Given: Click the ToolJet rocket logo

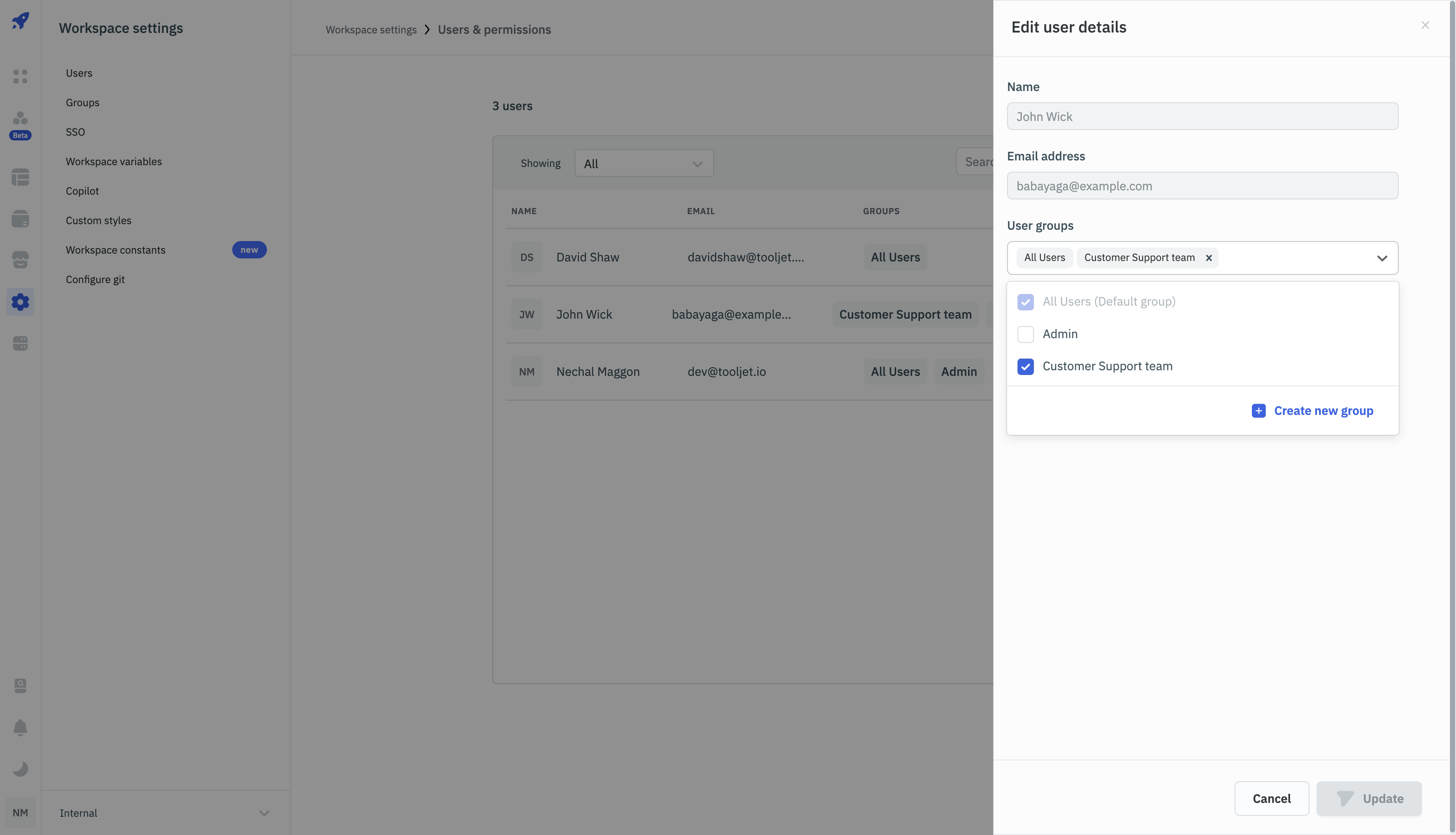Looking at the screenshot, I should (x=20, y=21).
